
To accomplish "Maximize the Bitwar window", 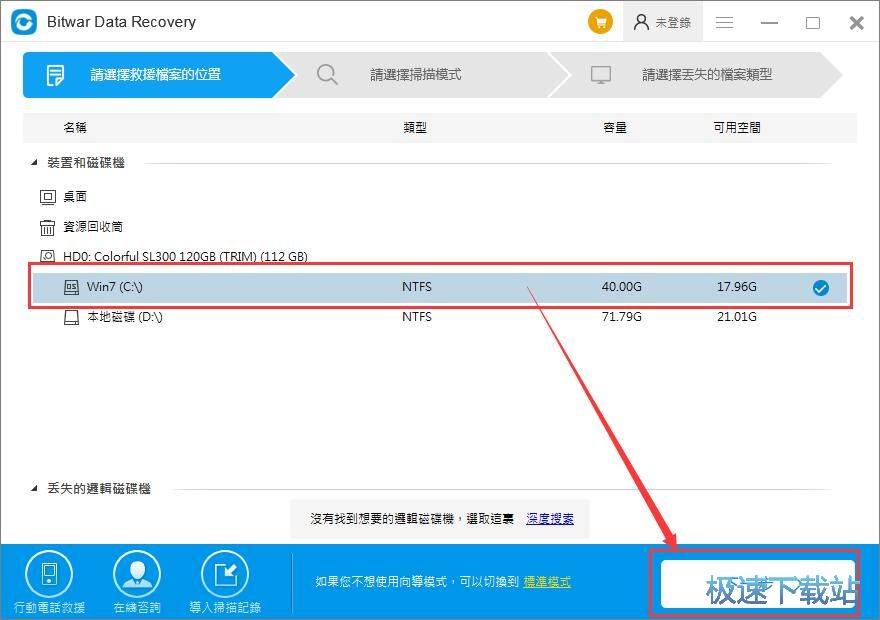I will [x=813, y=23].
